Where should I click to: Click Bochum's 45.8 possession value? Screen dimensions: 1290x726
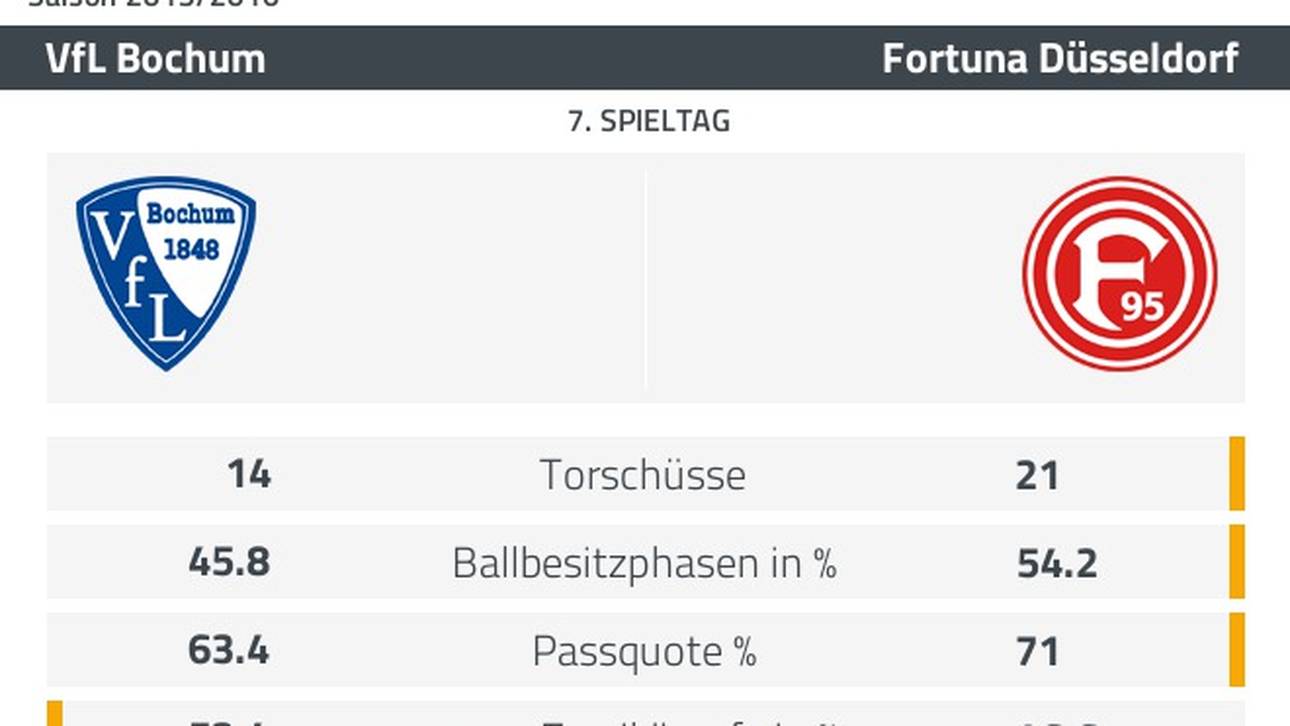coord(229,562)
